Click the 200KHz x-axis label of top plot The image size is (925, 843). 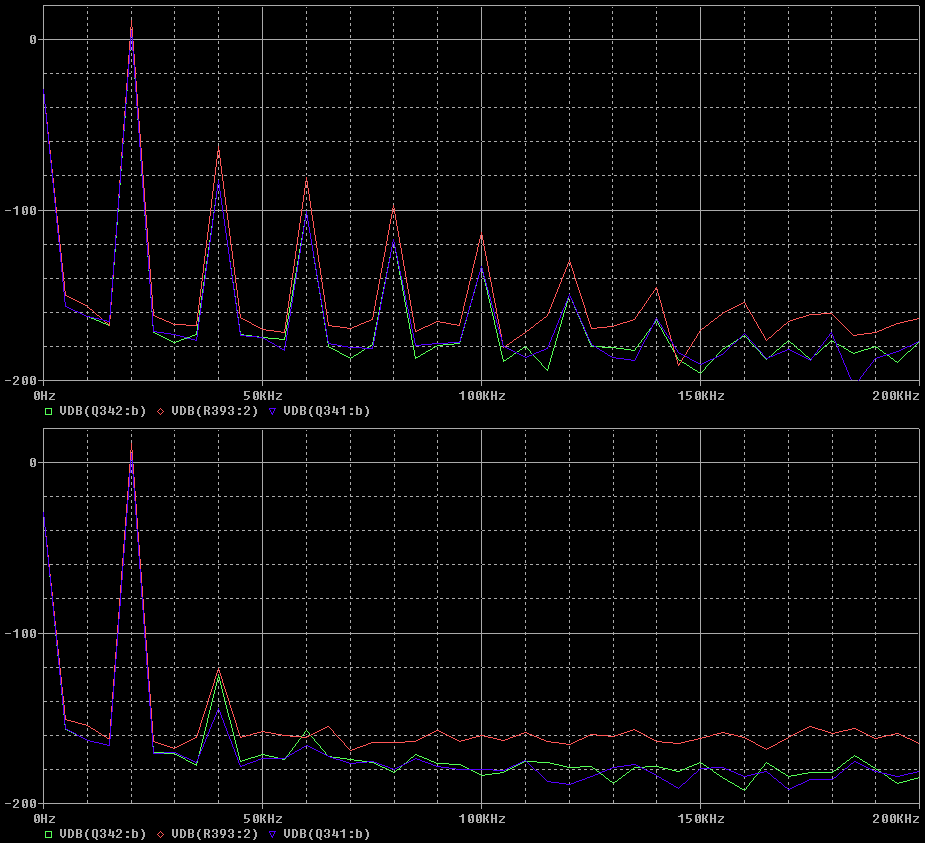point(896,396)
